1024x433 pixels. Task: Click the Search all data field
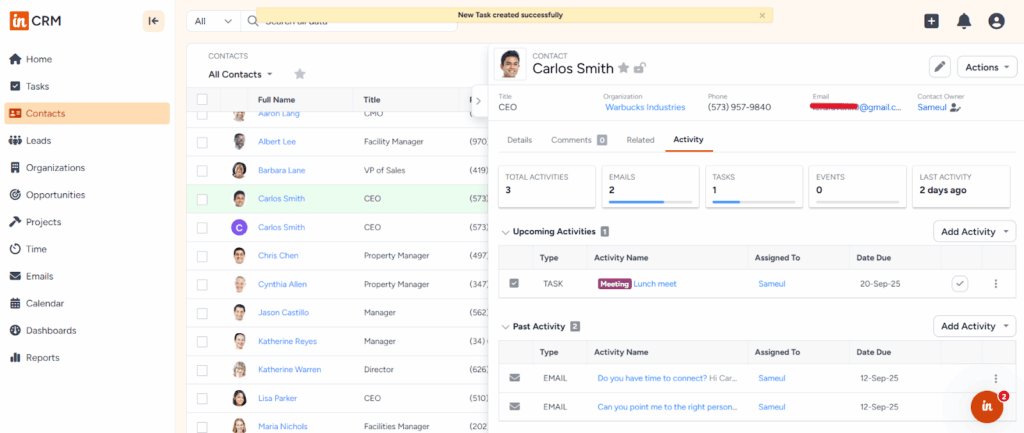(350, 21)
